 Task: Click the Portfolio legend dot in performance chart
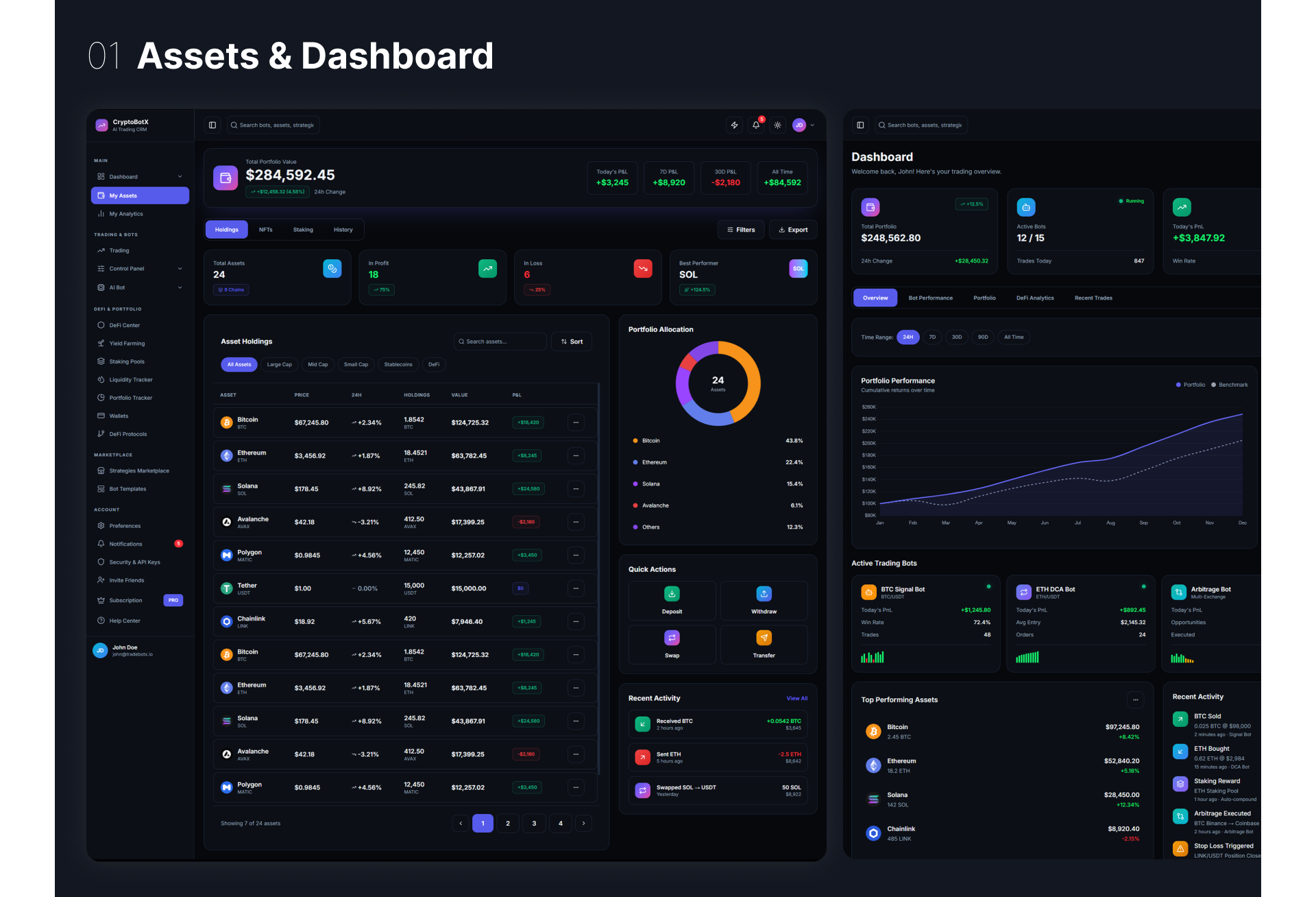coord(1178,385)
